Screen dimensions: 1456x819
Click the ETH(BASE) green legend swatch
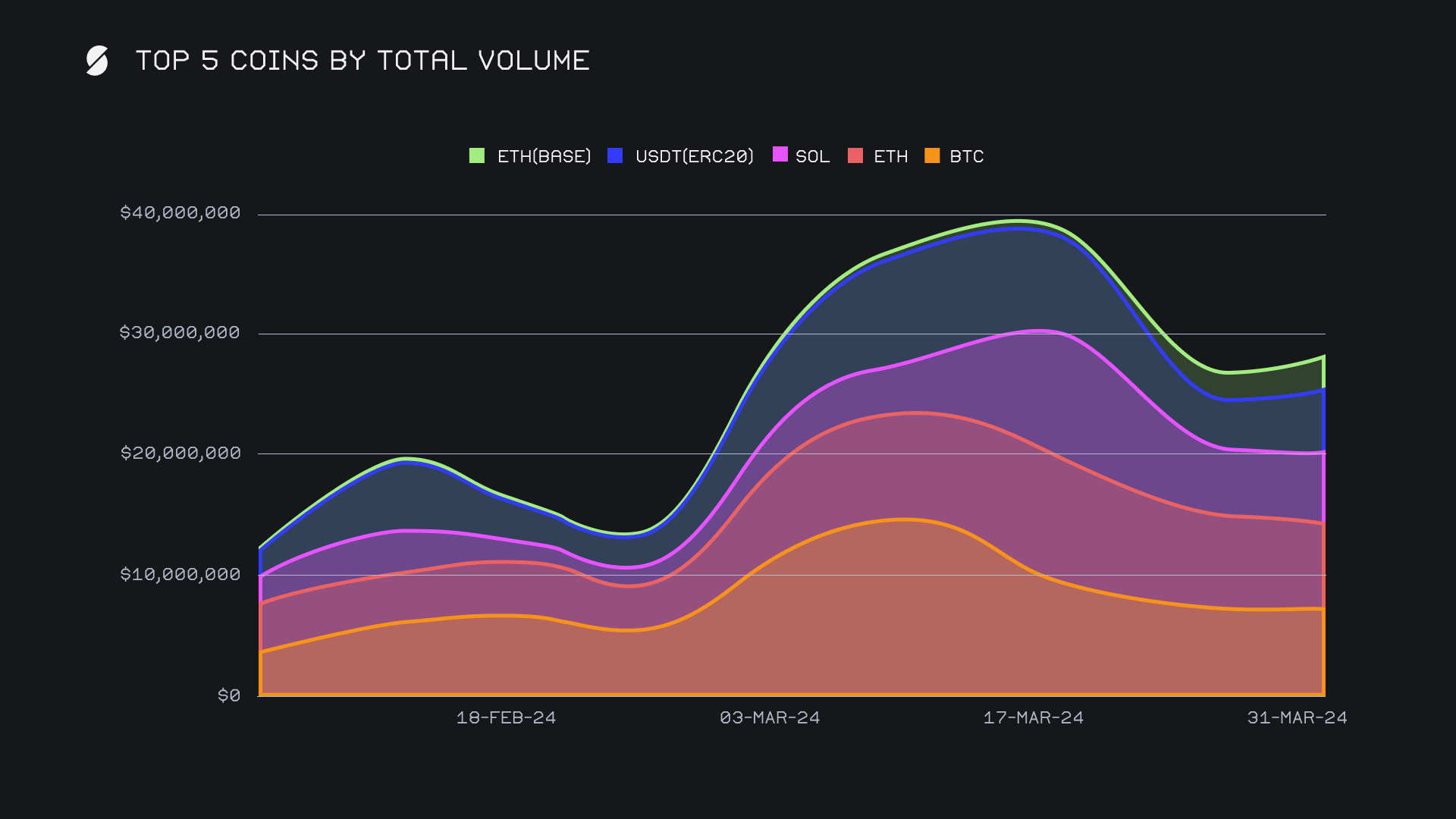click(476, 155)
